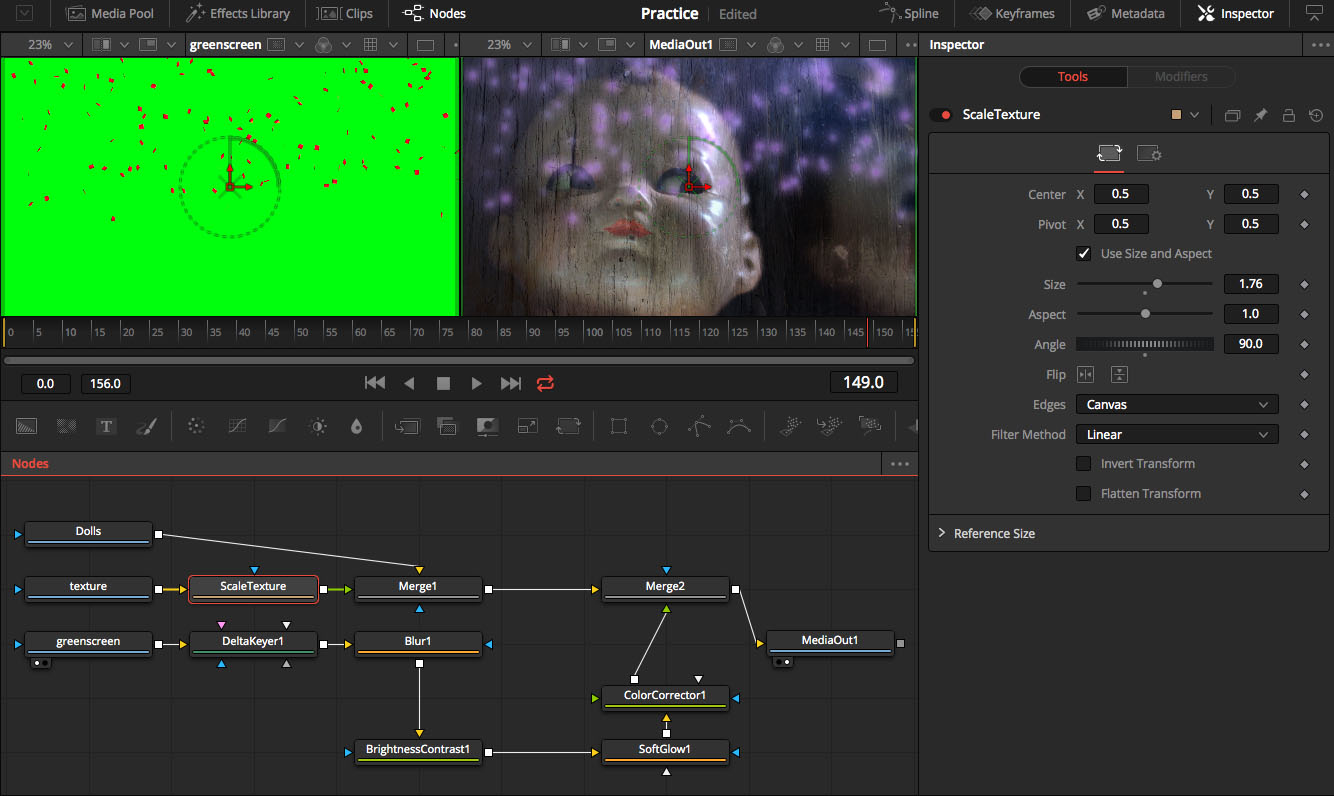This screenshot has height=796, width=1334.
Task: Disable Use Size and Aspect
Action: pyautogui.click(x=1083, y=253)
